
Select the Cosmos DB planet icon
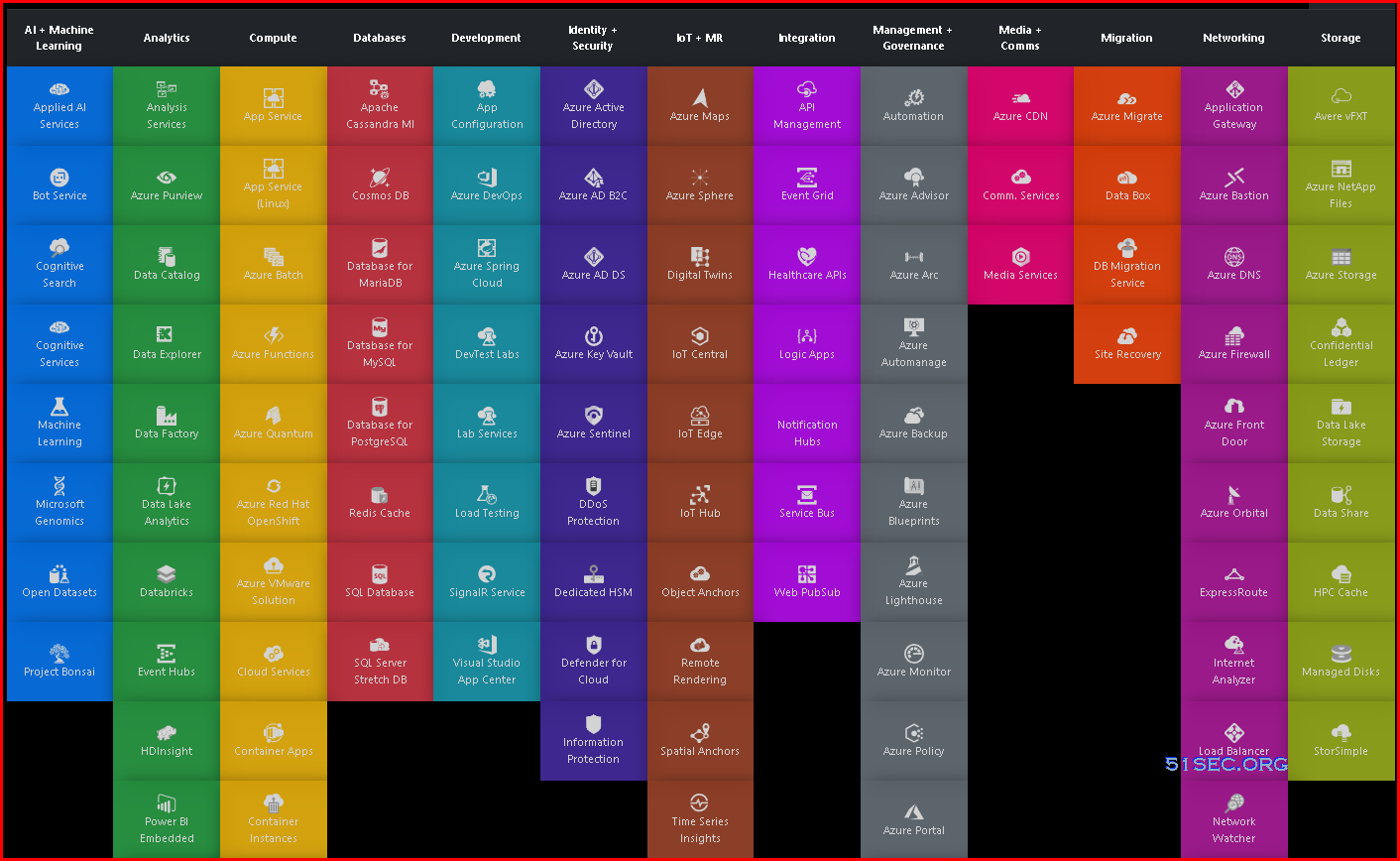click(380, 178)
